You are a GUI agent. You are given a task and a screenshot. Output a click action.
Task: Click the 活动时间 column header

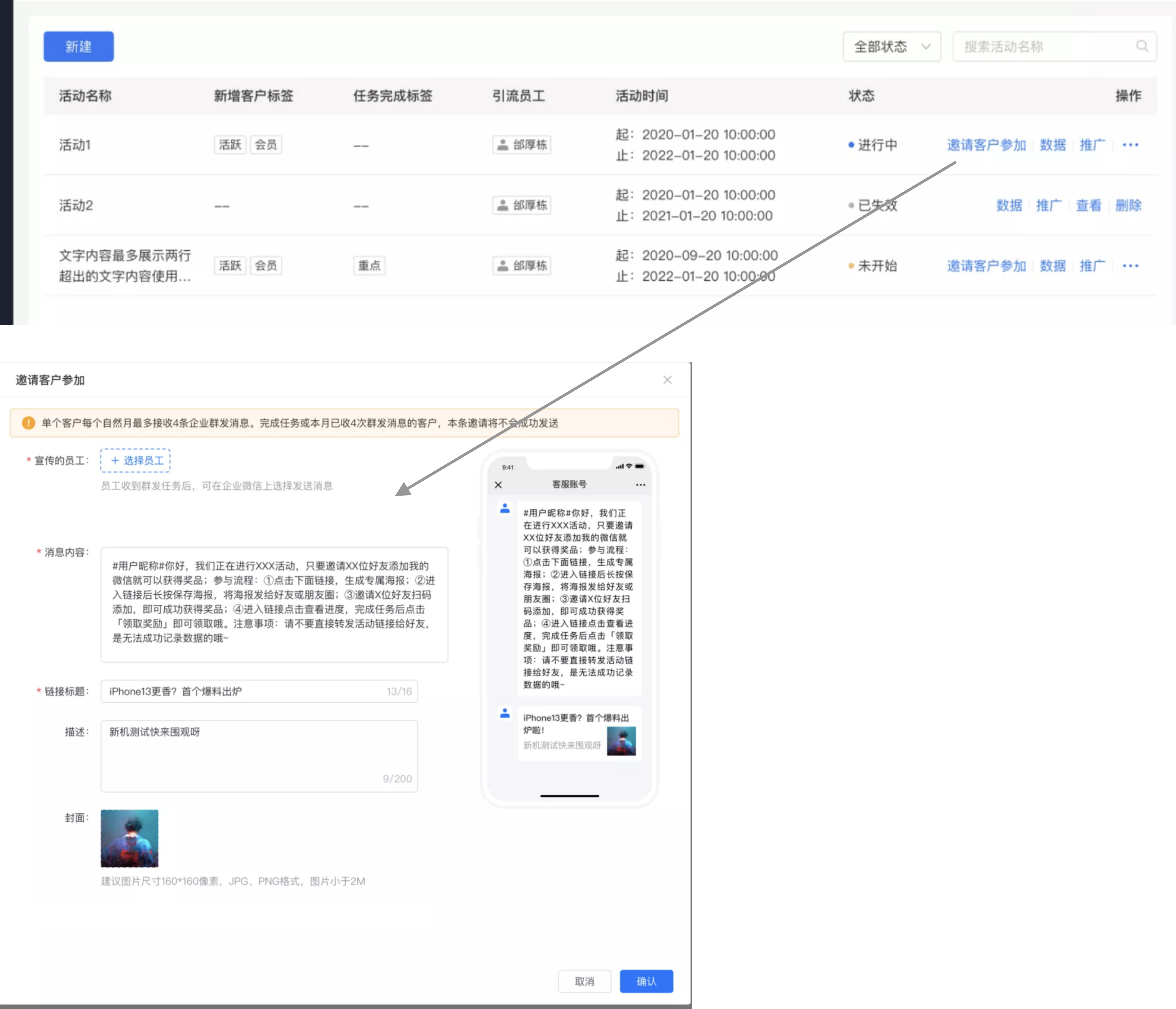(642, 96)
